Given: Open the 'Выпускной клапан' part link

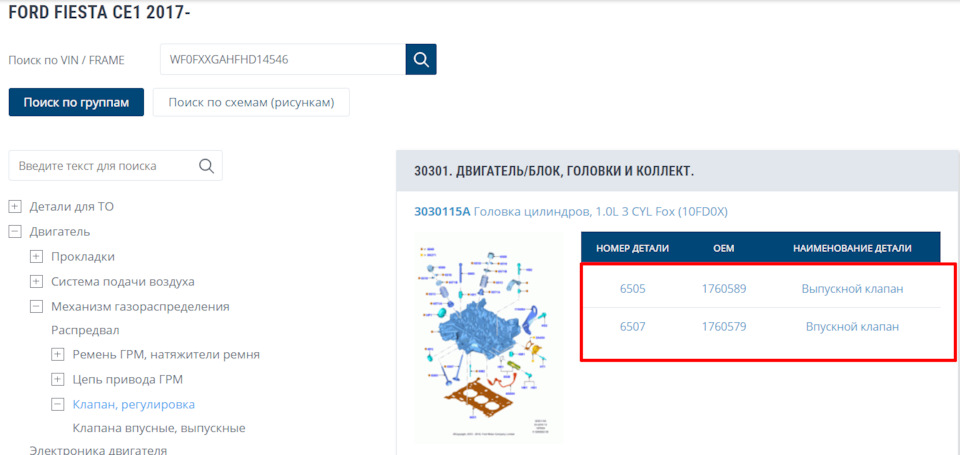Looking at the screenshot, I should (x=852, y=289).
